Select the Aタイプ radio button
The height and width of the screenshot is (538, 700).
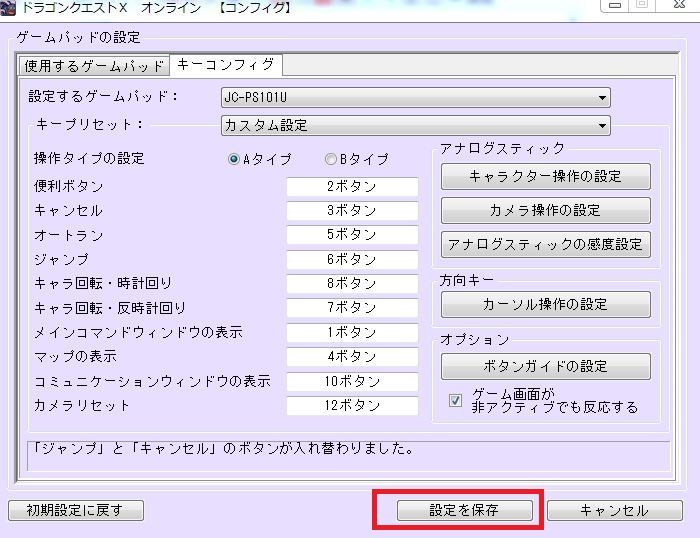pyautogui.click(x=233, y=159)
